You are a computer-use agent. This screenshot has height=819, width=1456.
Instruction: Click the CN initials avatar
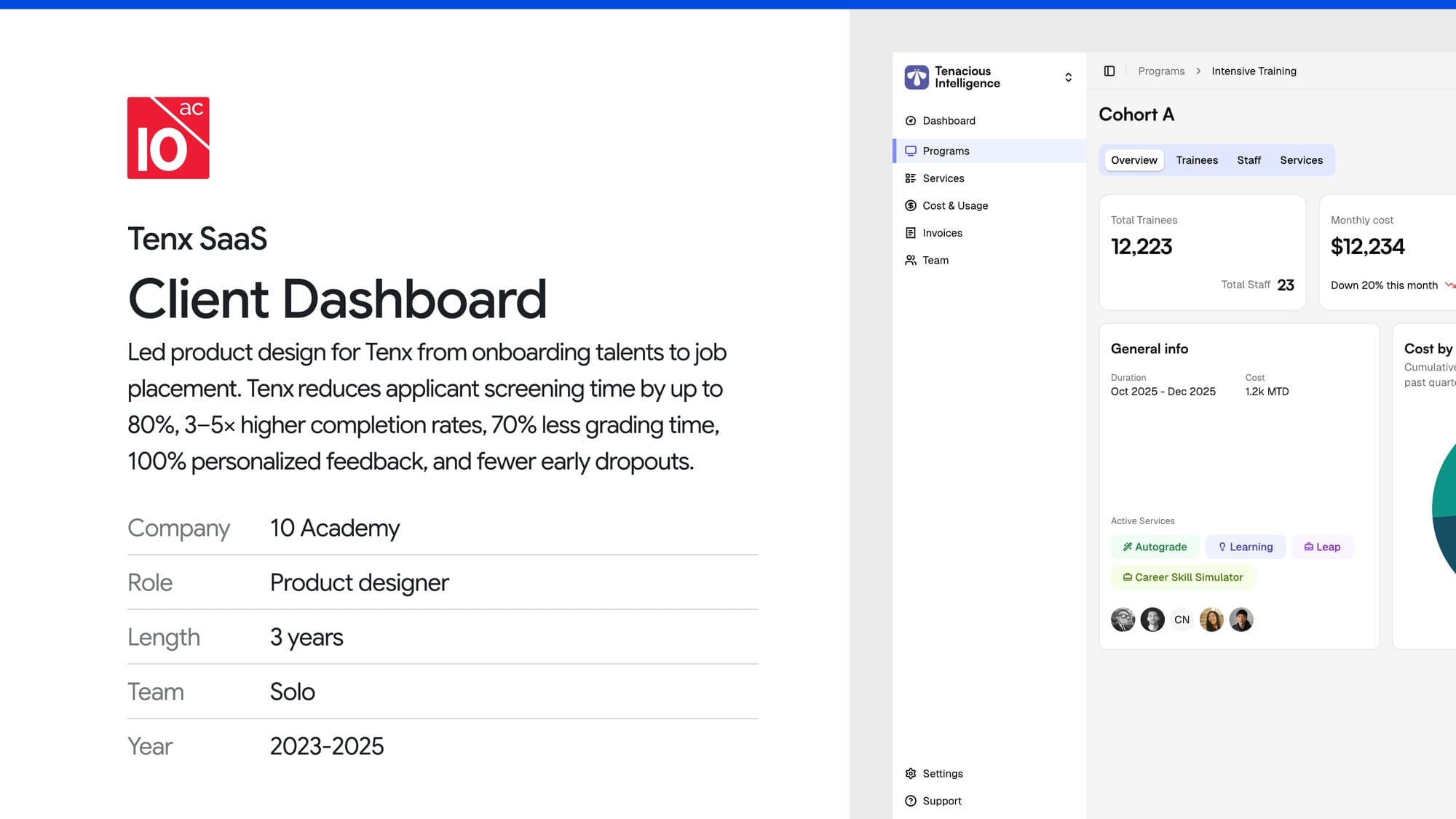1182,620
